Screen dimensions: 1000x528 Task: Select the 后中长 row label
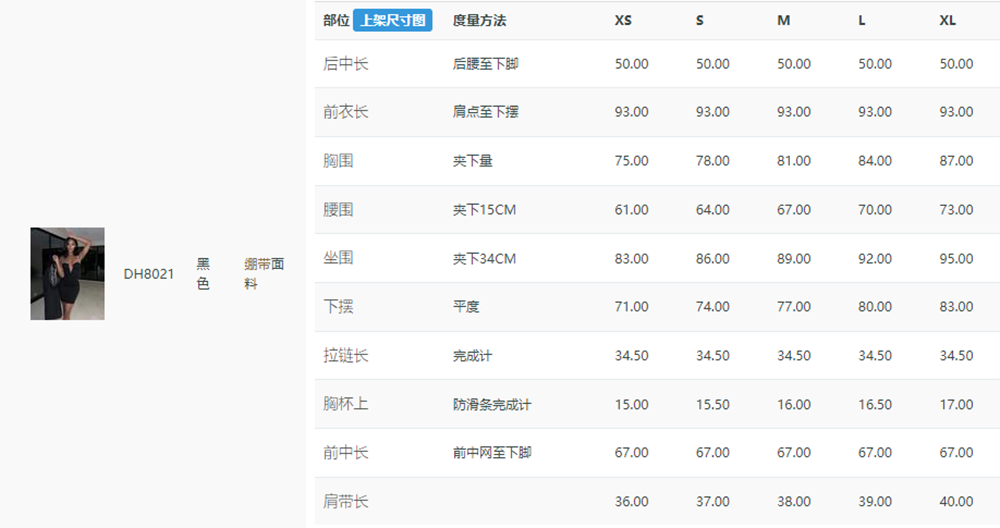(x=346, y=64)
